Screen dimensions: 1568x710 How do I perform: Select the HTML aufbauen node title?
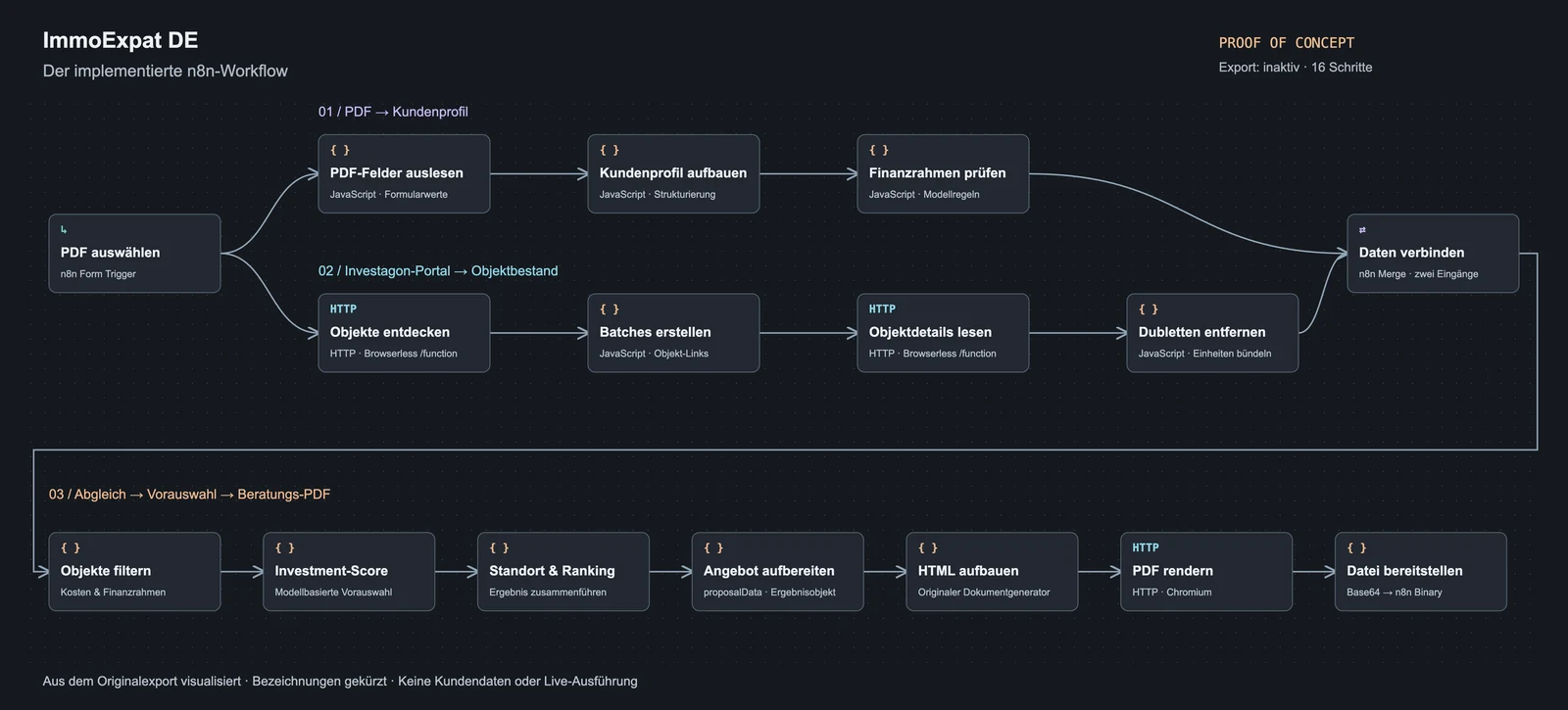pos(968,571)
